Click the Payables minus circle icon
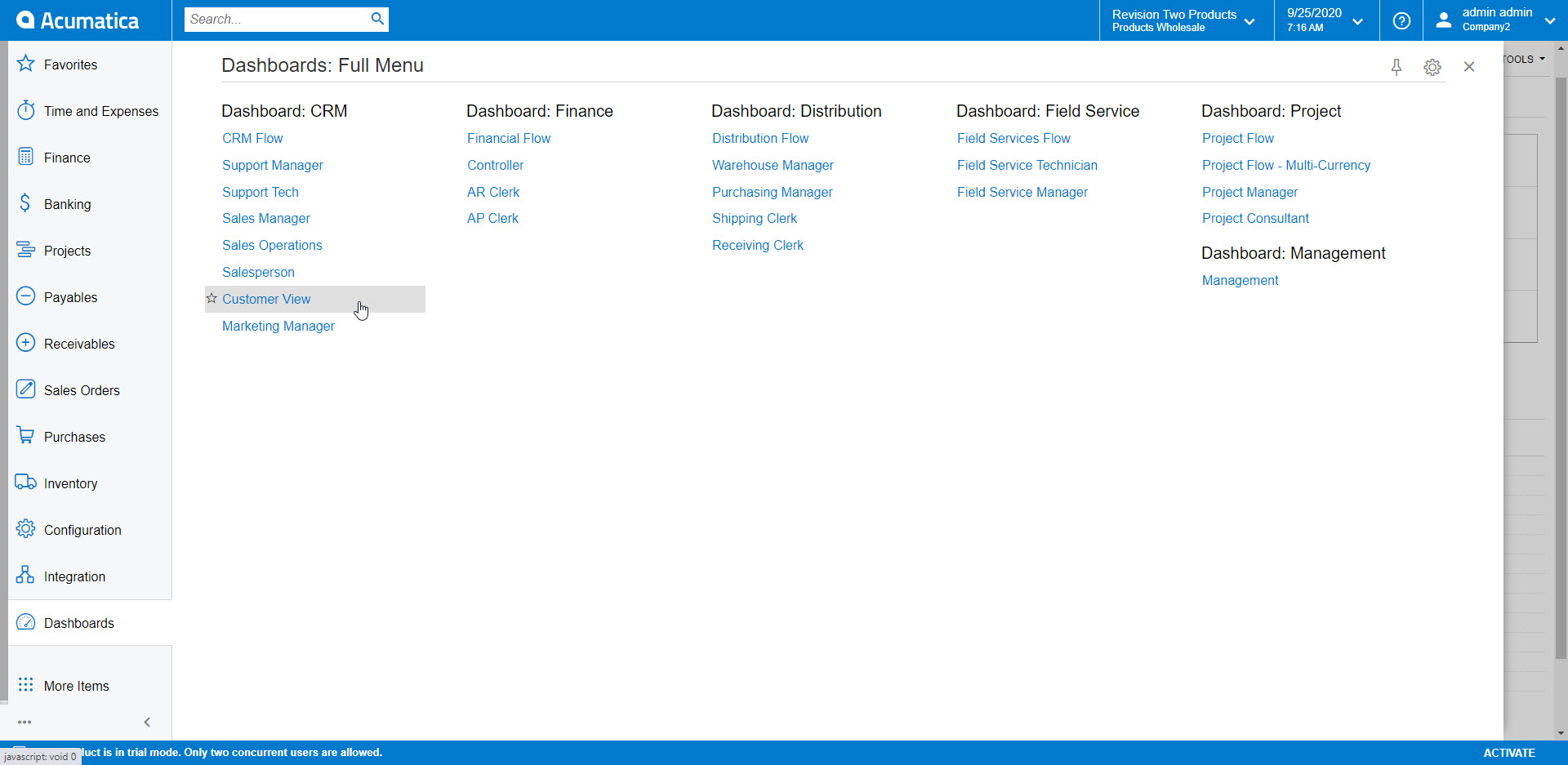The image size is (1568, 765). pos(26,296)
